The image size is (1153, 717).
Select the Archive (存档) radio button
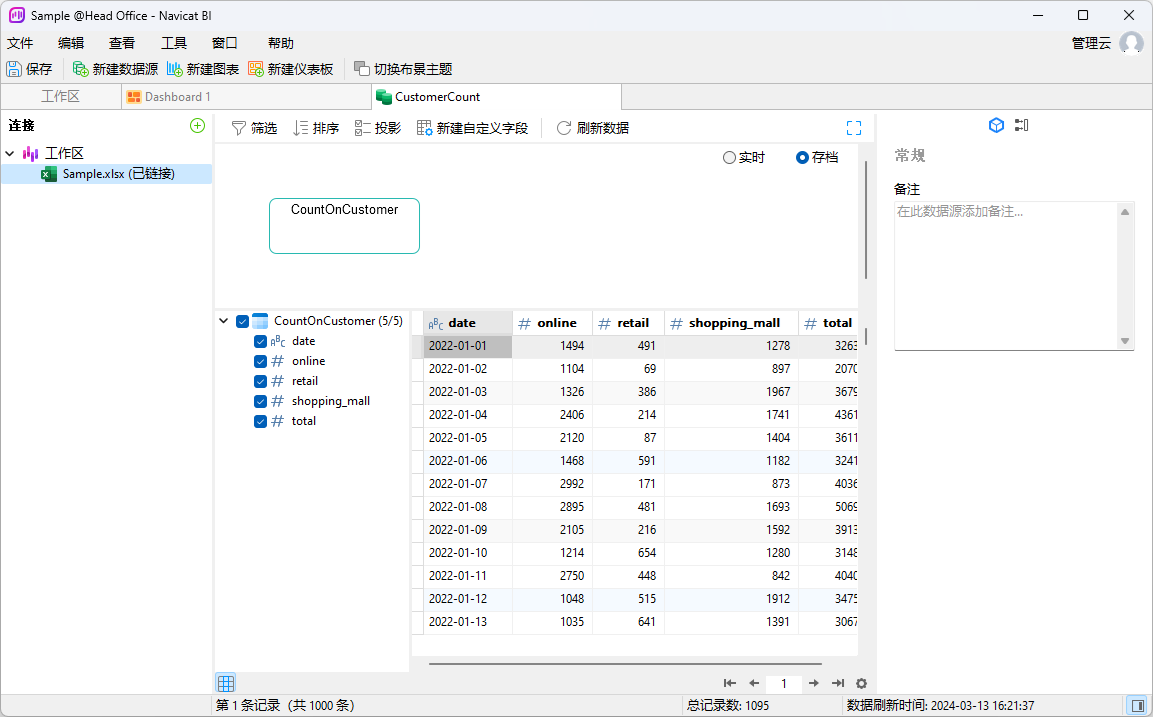(x=802, y=157)
